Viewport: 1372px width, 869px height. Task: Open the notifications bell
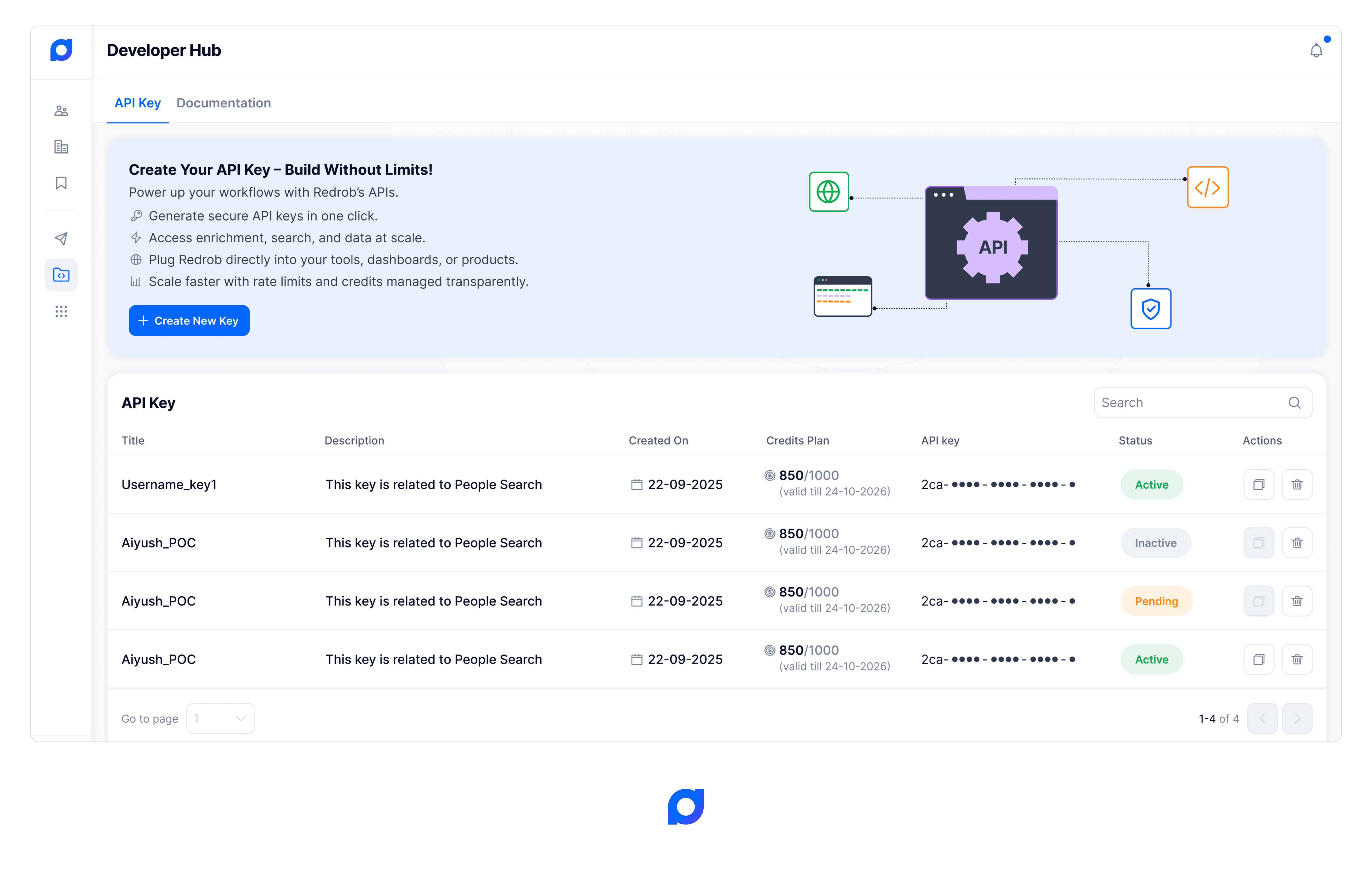click(x=1316, y=50)
